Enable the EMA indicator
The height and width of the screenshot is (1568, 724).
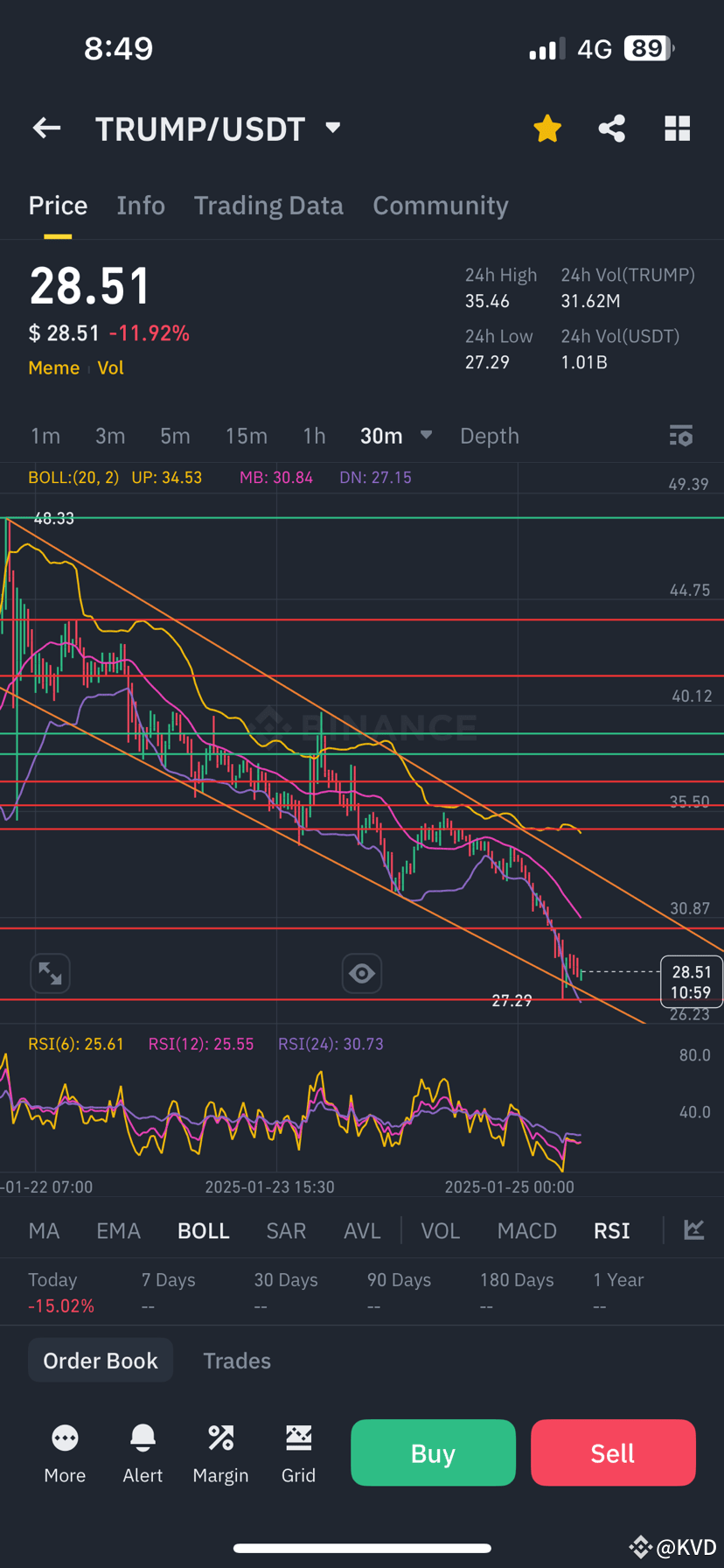click(x=118, y=1231)
